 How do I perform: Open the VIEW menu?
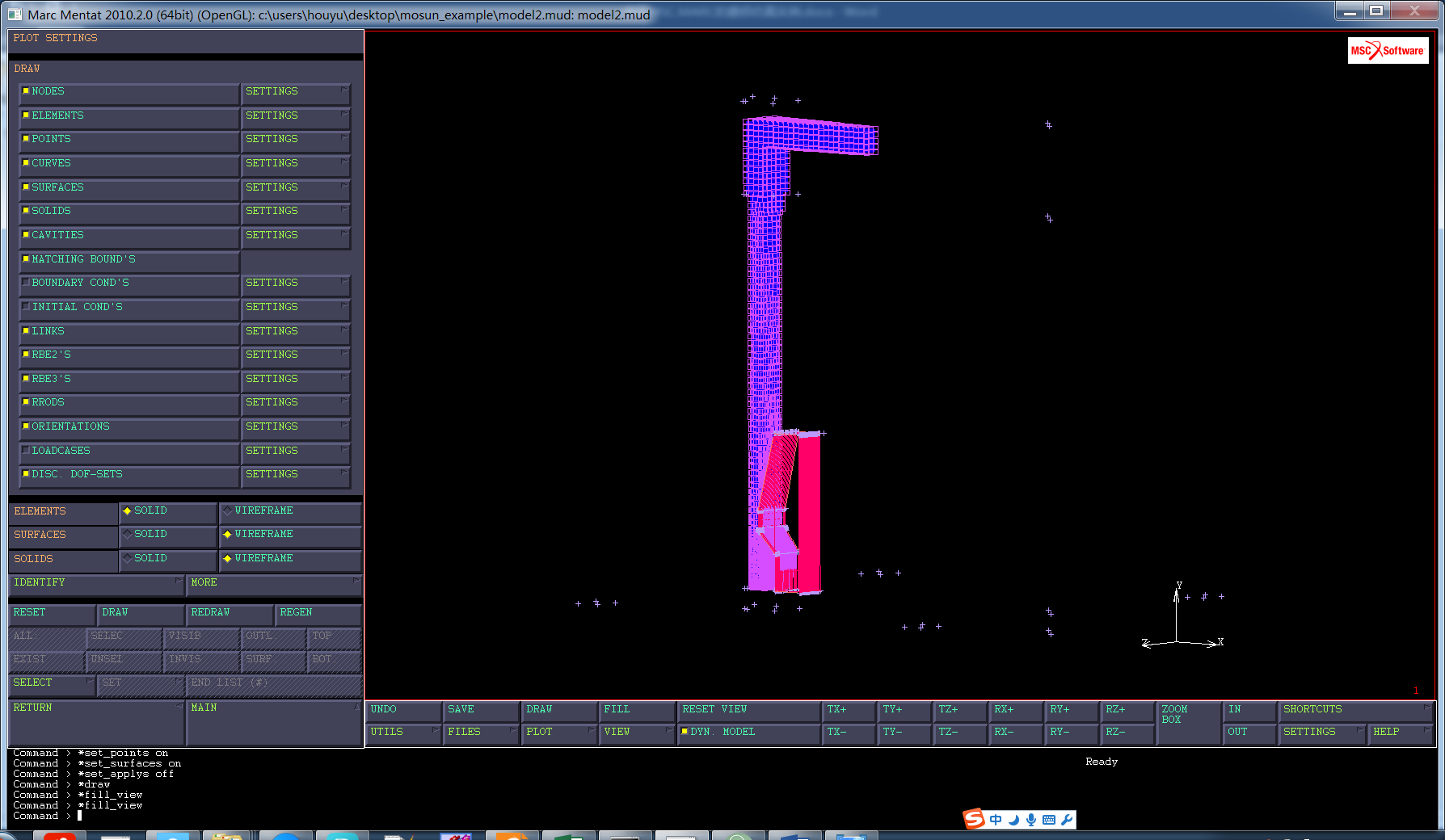(637, 733)
